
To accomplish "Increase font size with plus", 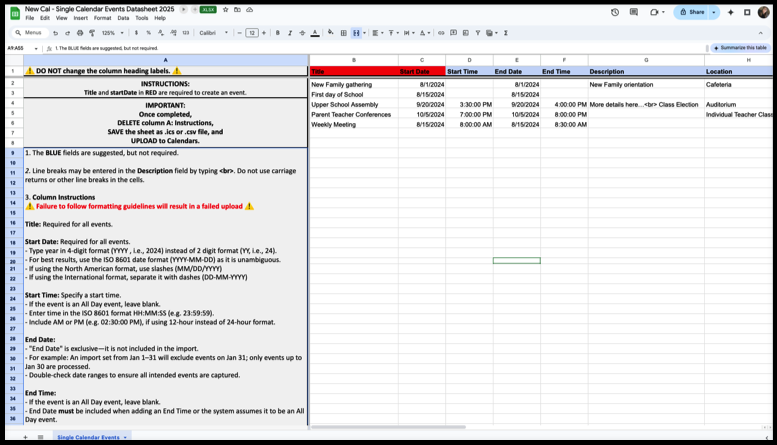I will coord(264,33).
